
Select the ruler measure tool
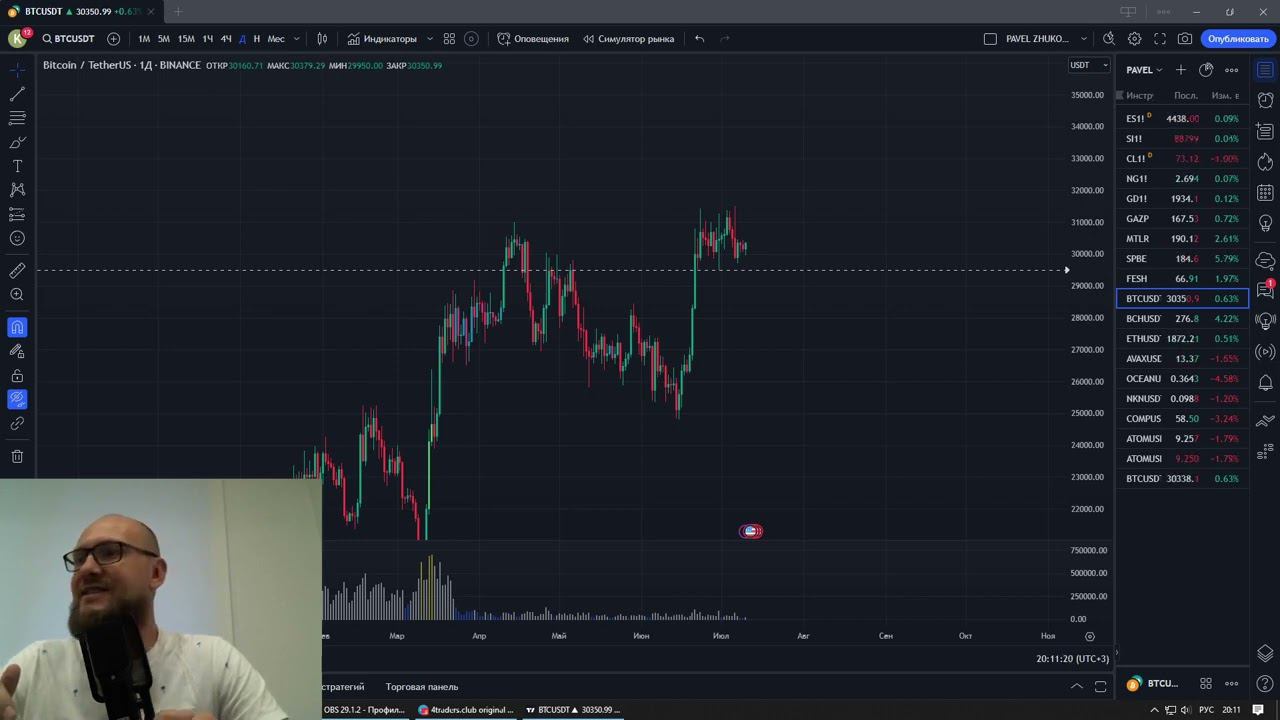(x=17, y=271)
